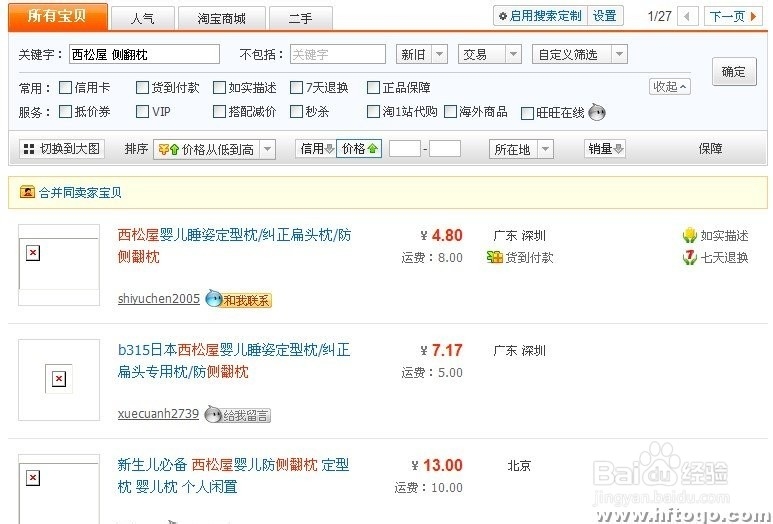
Task: Click the gear icon in 启用搜索定制
Action: point(502,16)
